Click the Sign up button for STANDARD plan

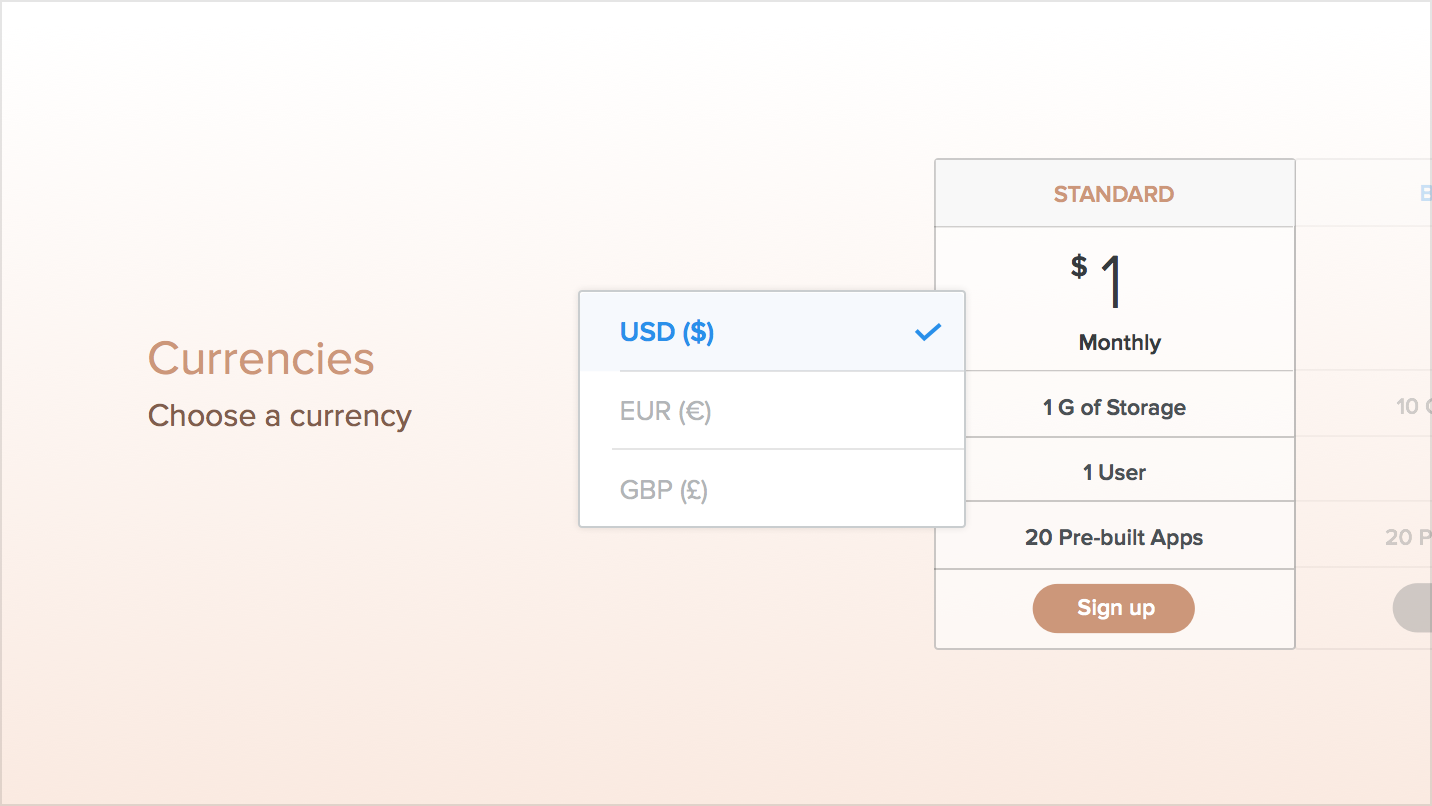(1113, 608)
